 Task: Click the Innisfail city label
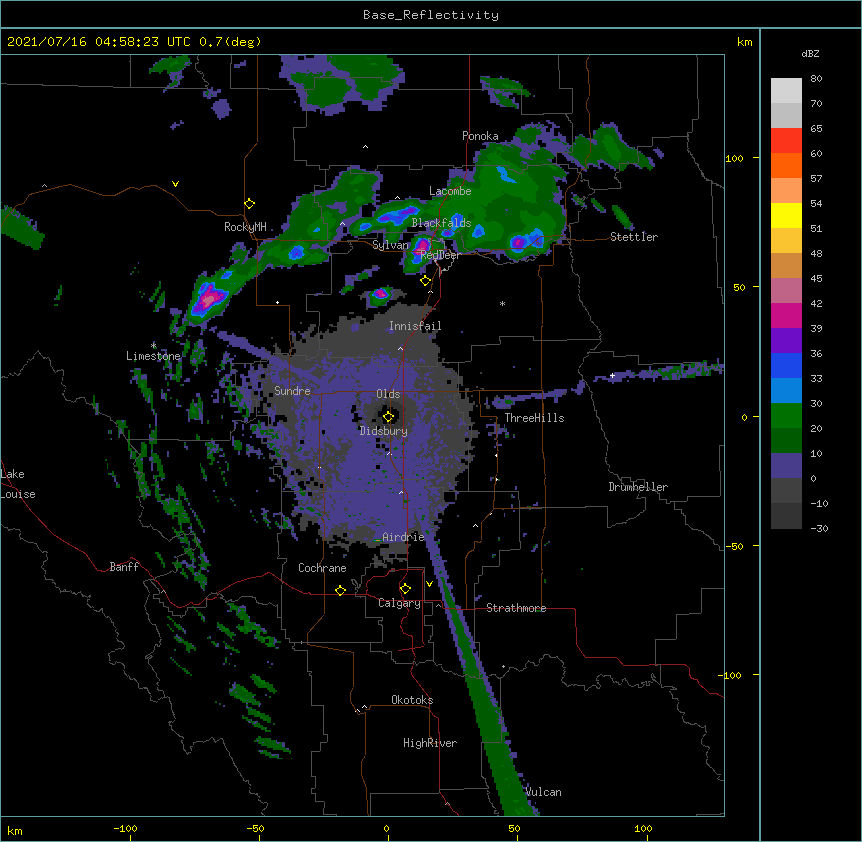tap(415, 326)
